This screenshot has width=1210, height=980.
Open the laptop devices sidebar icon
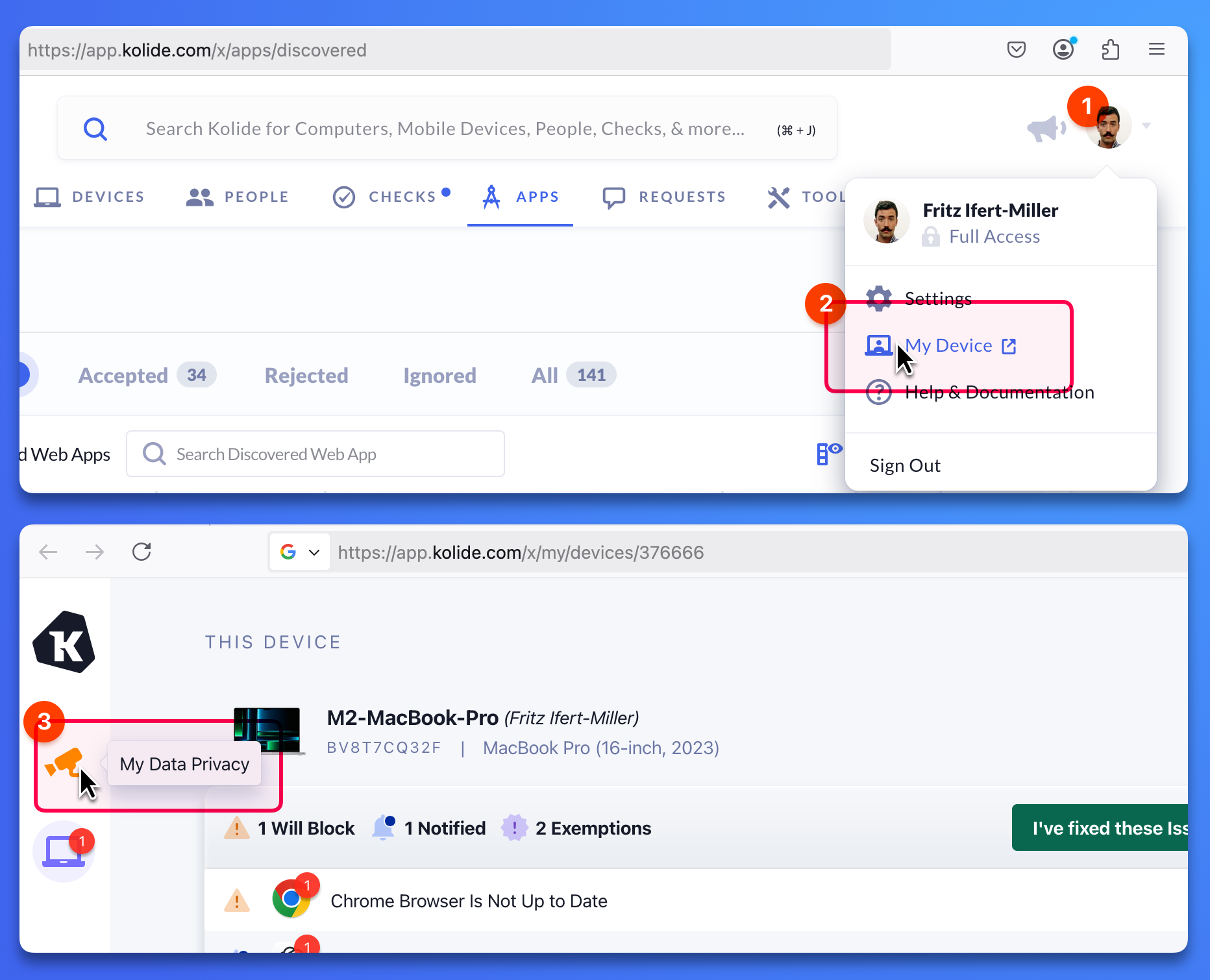[64, 851]
